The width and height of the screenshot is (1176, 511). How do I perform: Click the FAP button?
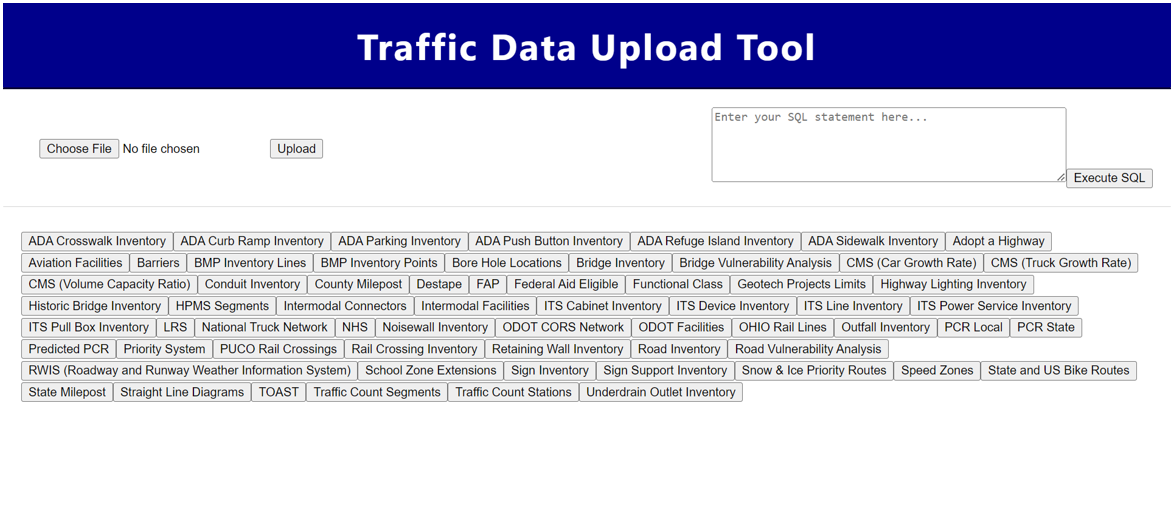point(488,284)
